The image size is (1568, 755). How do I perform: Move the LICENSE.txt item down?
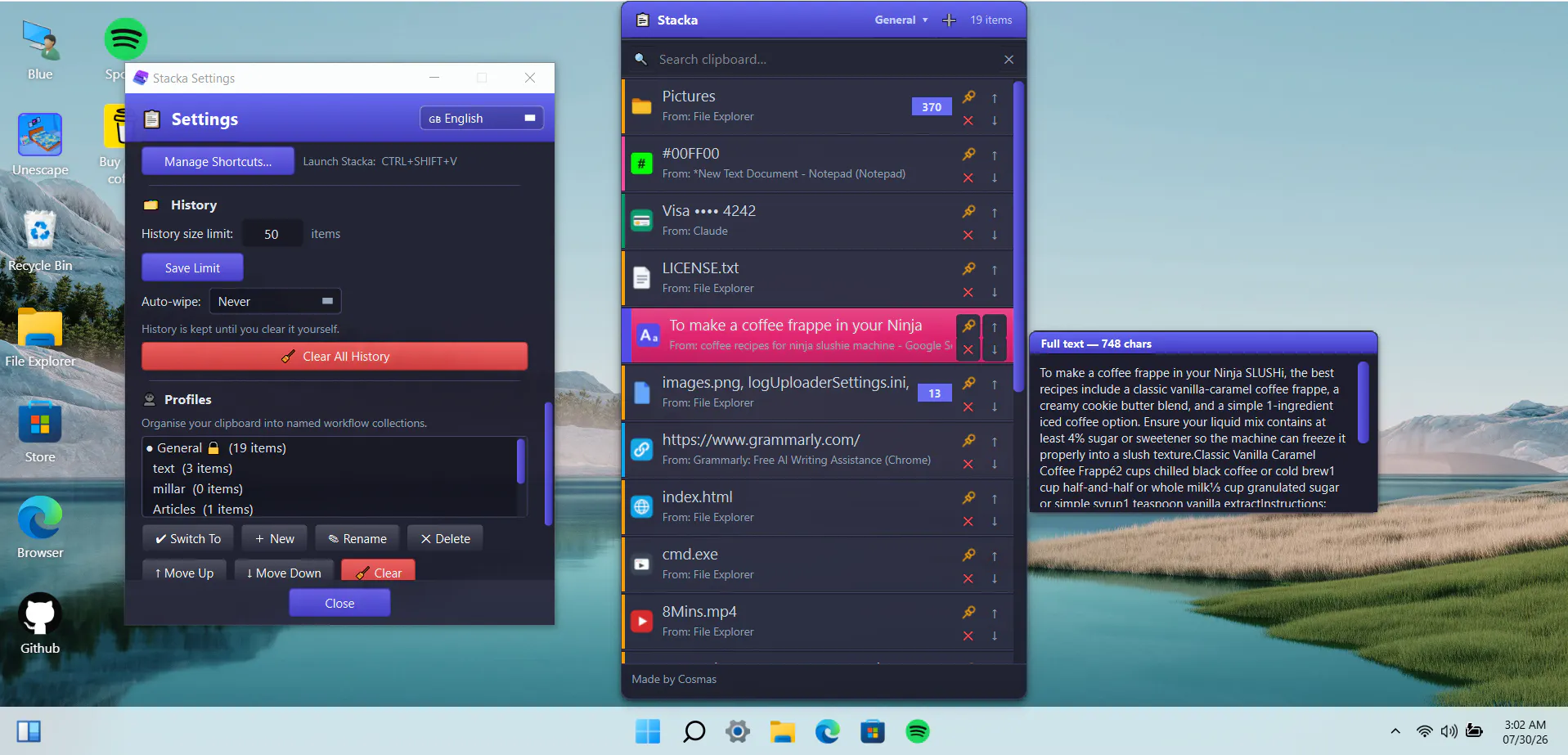point(995,292)
